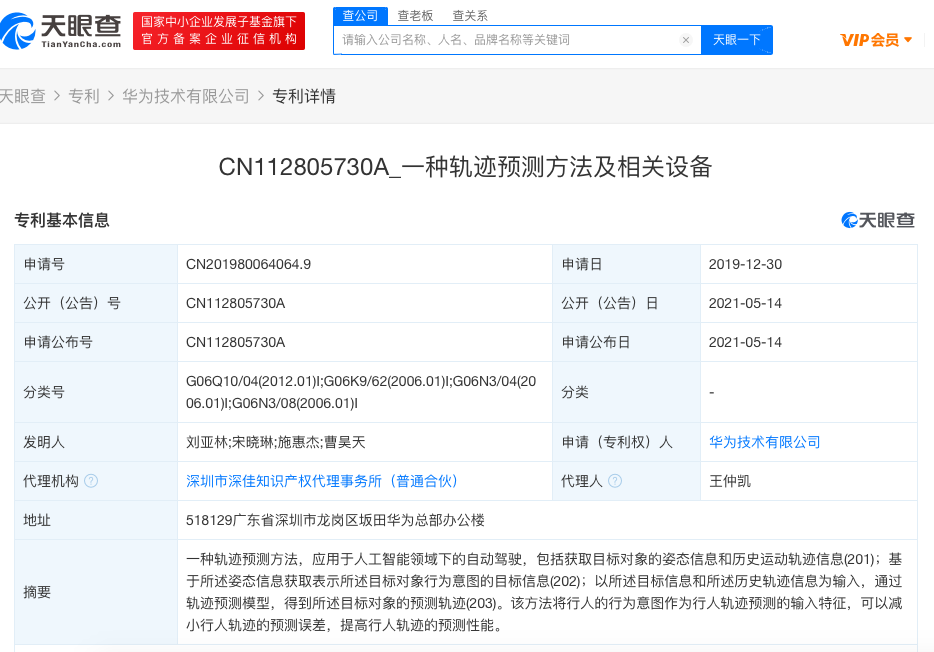Click the 发明人 label cell

96,442
